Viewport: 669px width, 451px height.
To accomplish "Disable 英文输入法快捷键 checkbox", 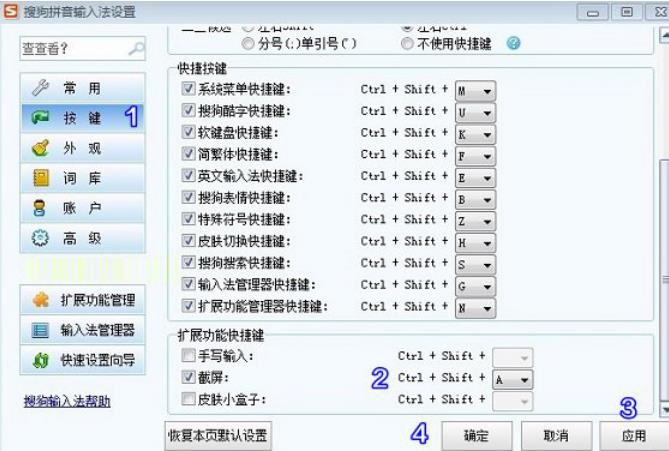I will pos(188,175).
